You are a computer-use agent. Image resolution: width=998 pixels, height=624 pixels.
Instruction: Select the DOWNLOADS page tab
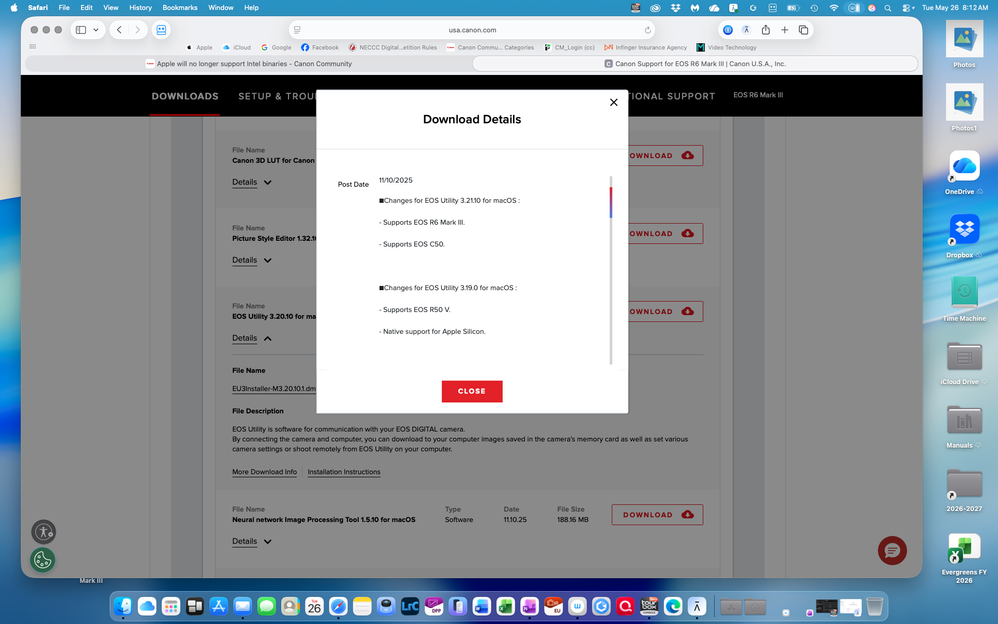[x=185, y=96]
